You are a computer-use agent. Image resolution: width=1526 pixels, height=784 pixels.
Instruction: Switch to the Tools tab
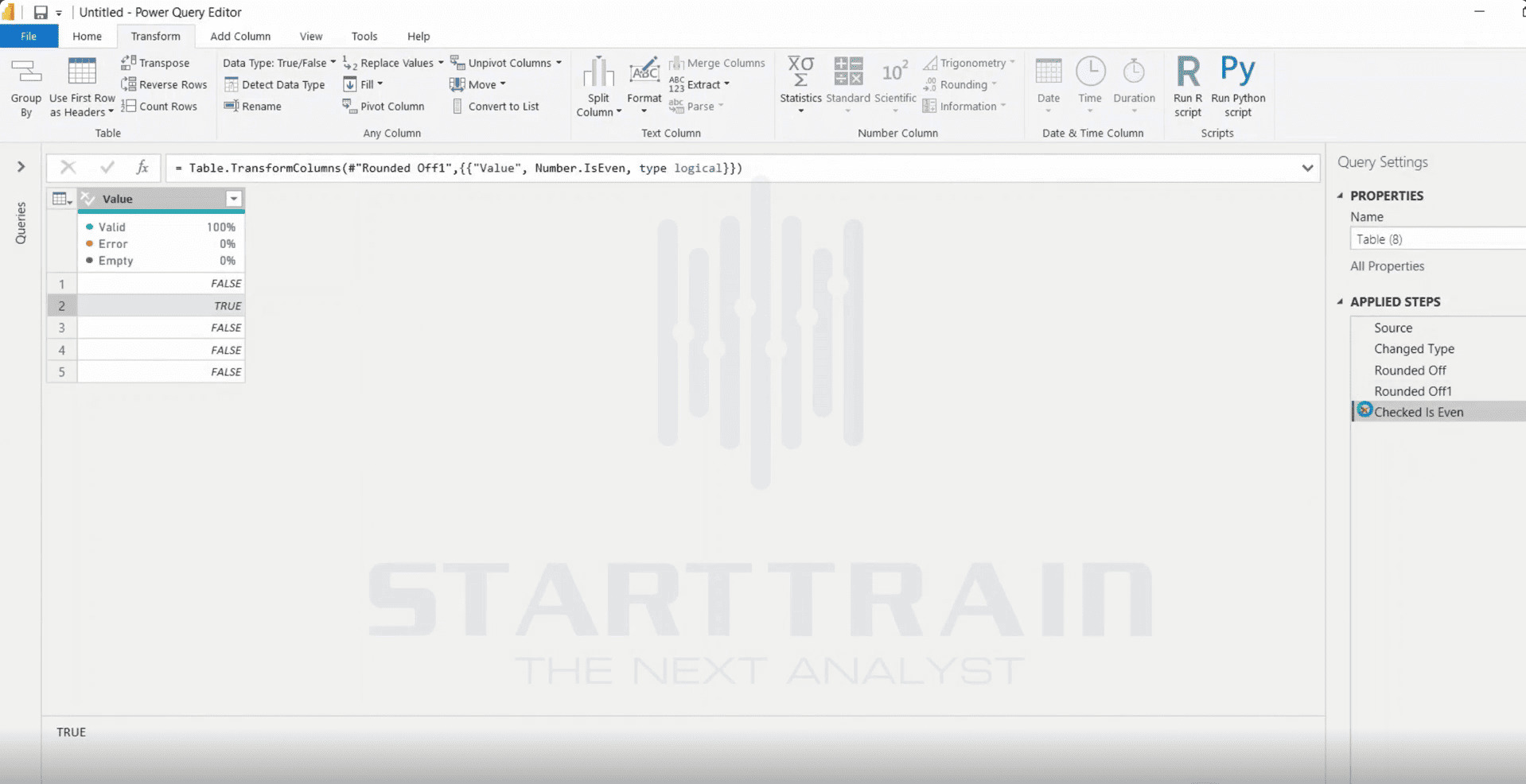coord(364,37)
